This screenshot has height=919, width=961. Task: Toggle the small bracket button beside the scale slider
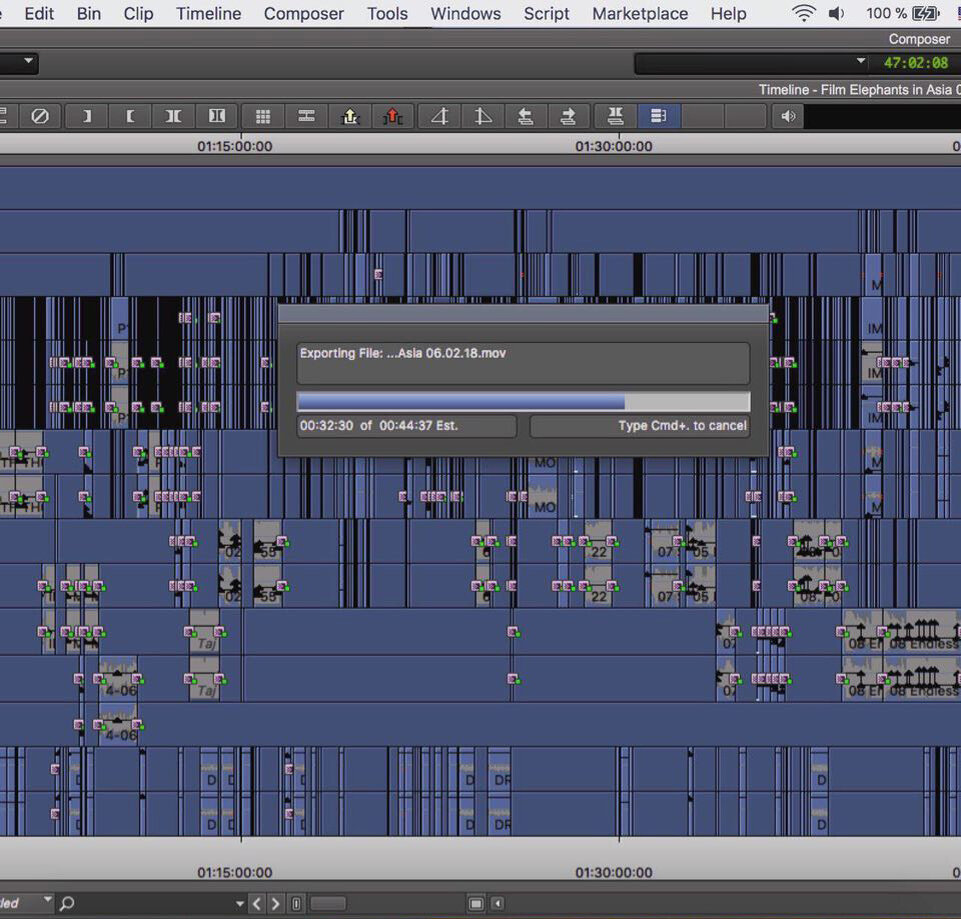tap(296, 903)
